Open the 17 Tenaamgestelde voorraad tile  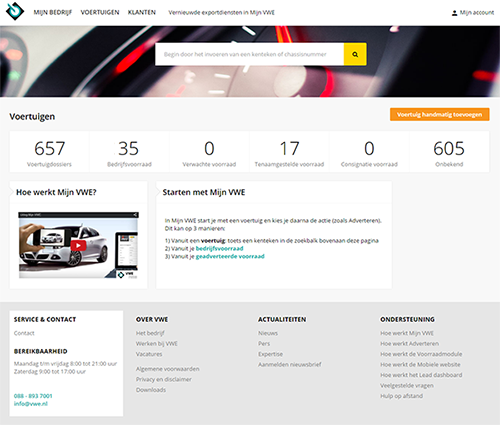(x=289, y=152)
